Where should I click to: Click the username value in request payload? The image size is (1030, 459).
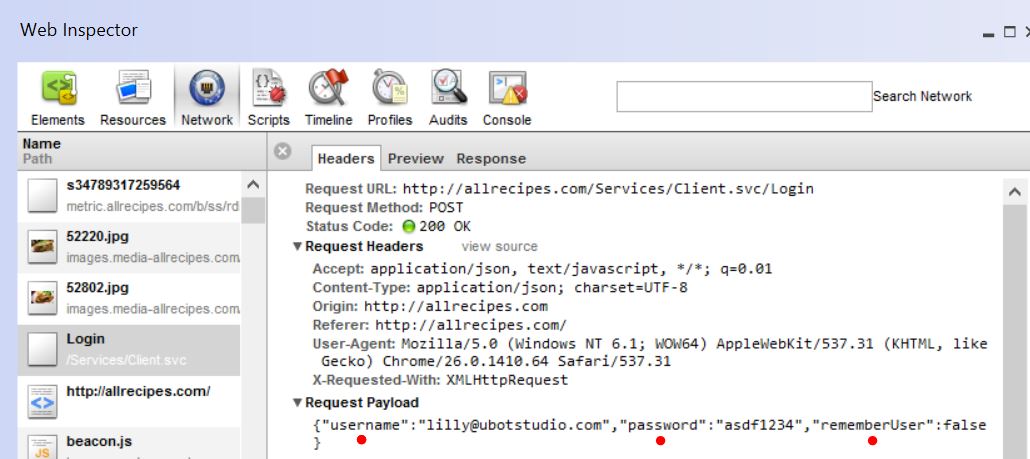(x=515, y=426)
